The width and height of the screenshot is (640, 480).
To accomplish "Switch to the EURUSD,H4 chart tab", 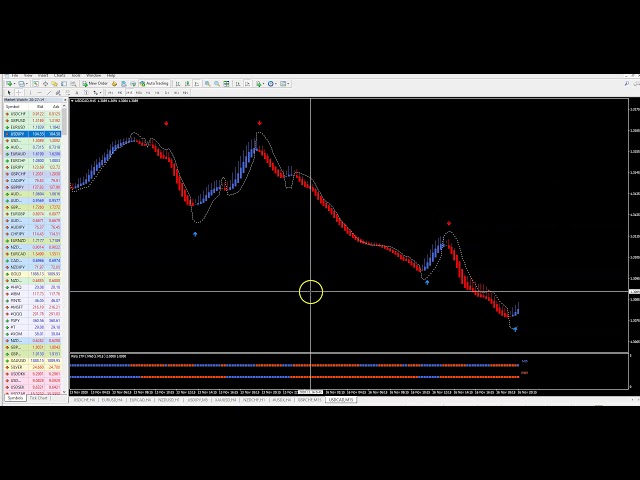I will pyautogui.click(x=112, y=399).
